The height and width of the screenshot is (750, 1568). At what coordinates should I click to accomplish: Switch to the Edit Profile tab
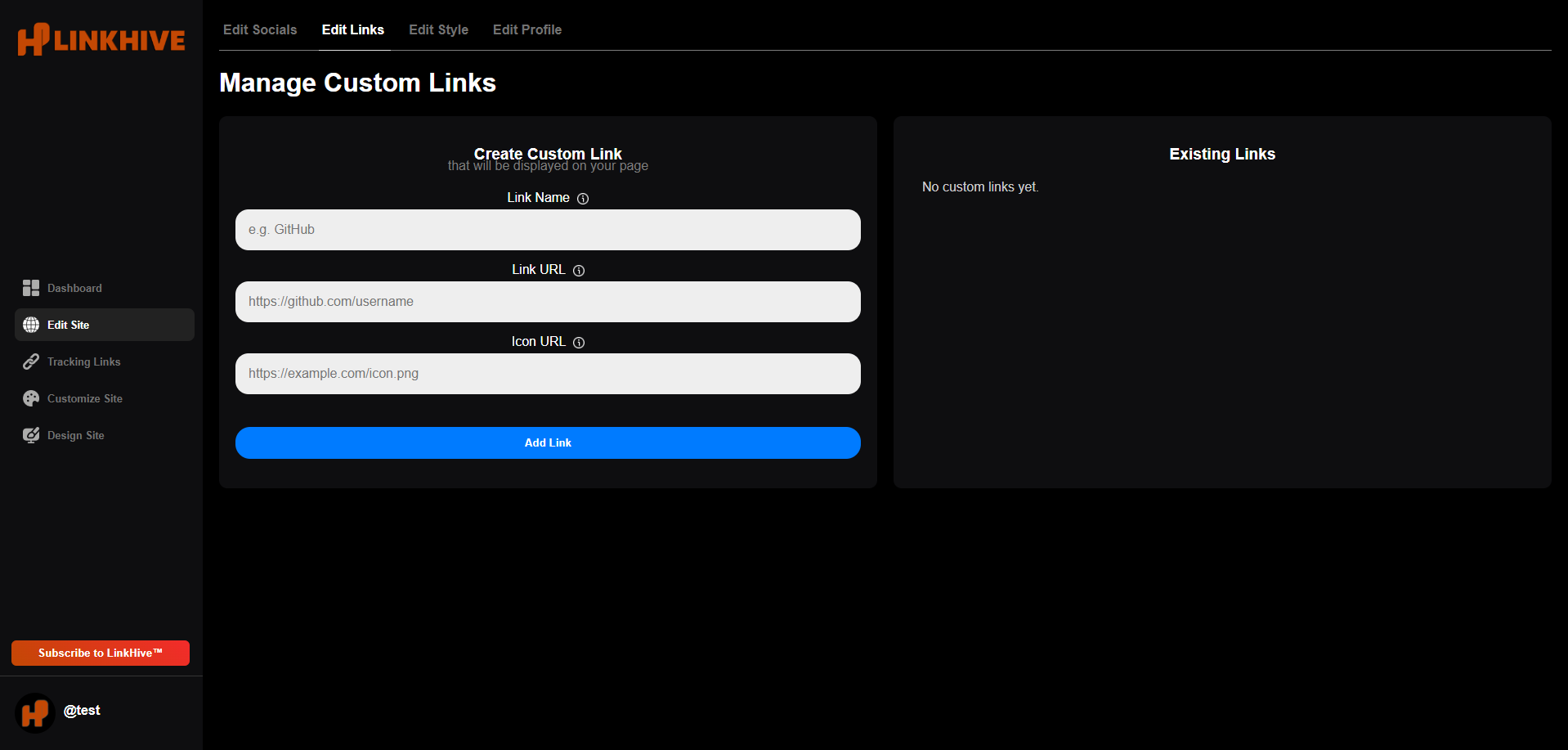coord(526,29)
